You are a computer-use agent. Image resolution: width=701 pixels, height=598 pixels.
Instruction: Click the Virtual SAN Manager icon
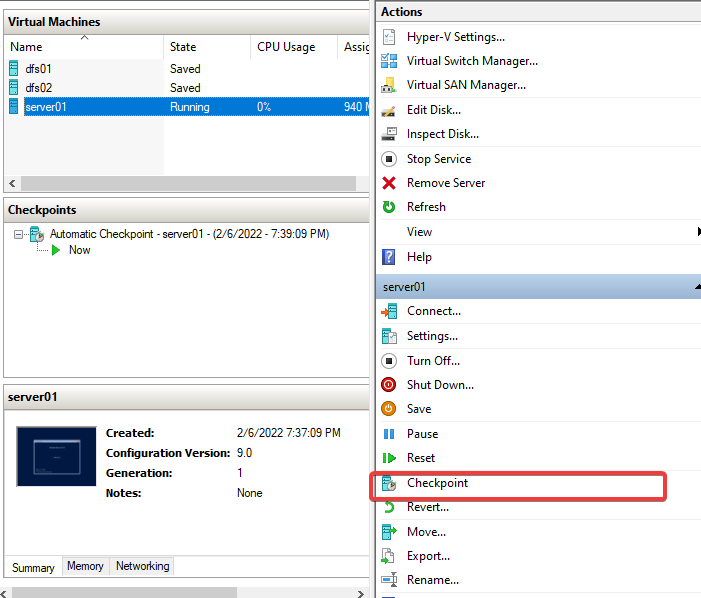[389, 85]
